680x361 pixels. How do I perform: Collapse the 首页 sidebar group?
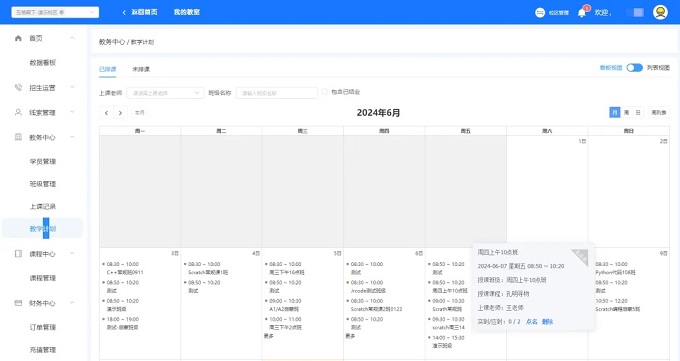(x=72, y=38)
